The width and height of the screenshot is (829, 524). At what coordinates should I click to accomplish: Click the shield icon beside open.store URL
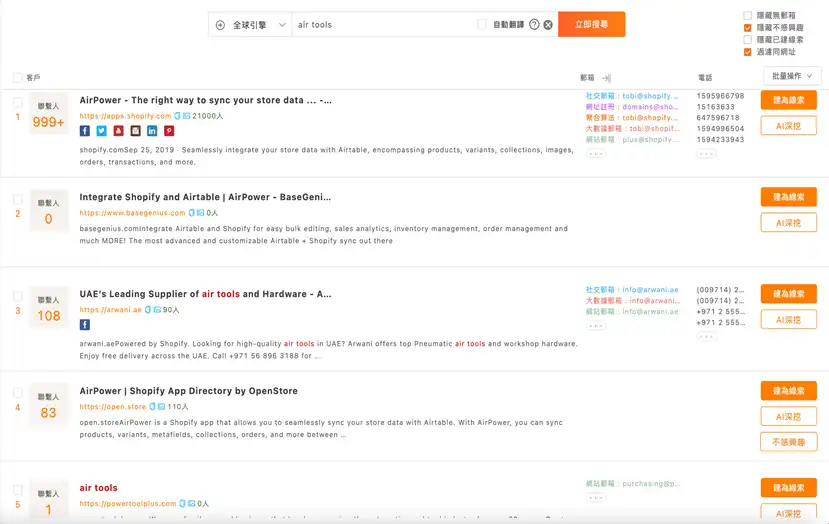pyautogui.click(x=152, y=407)
